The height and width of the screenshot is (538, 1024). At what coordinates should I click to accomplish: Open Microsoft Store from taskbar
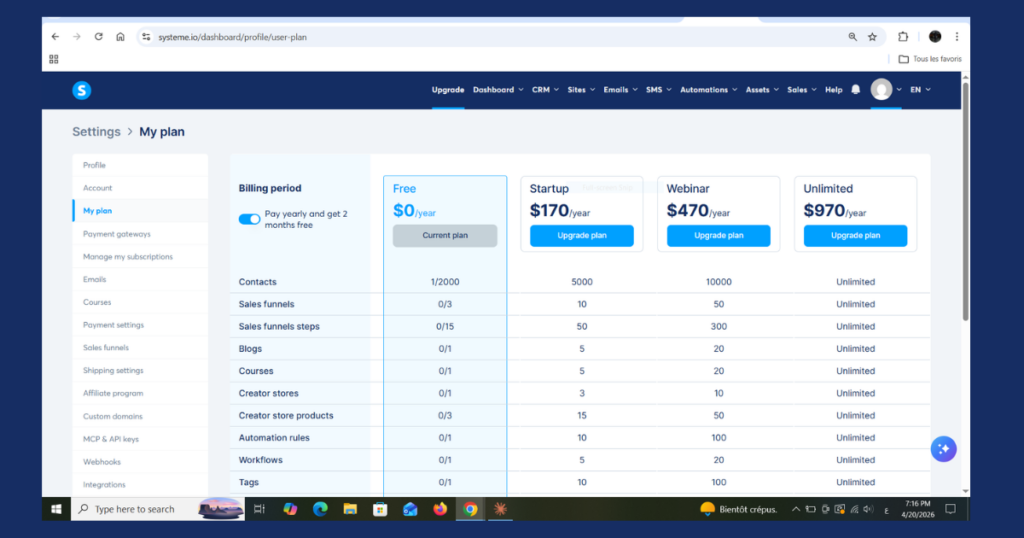click(380, 509)
